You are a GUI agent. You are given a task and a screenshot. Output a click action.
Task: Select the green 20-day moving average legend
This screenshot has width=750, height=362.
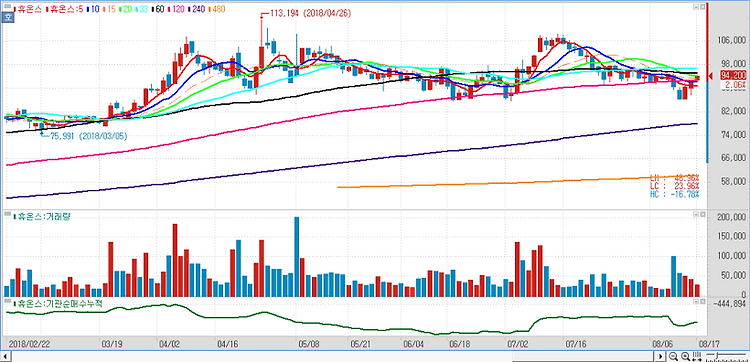coord(125,9)
